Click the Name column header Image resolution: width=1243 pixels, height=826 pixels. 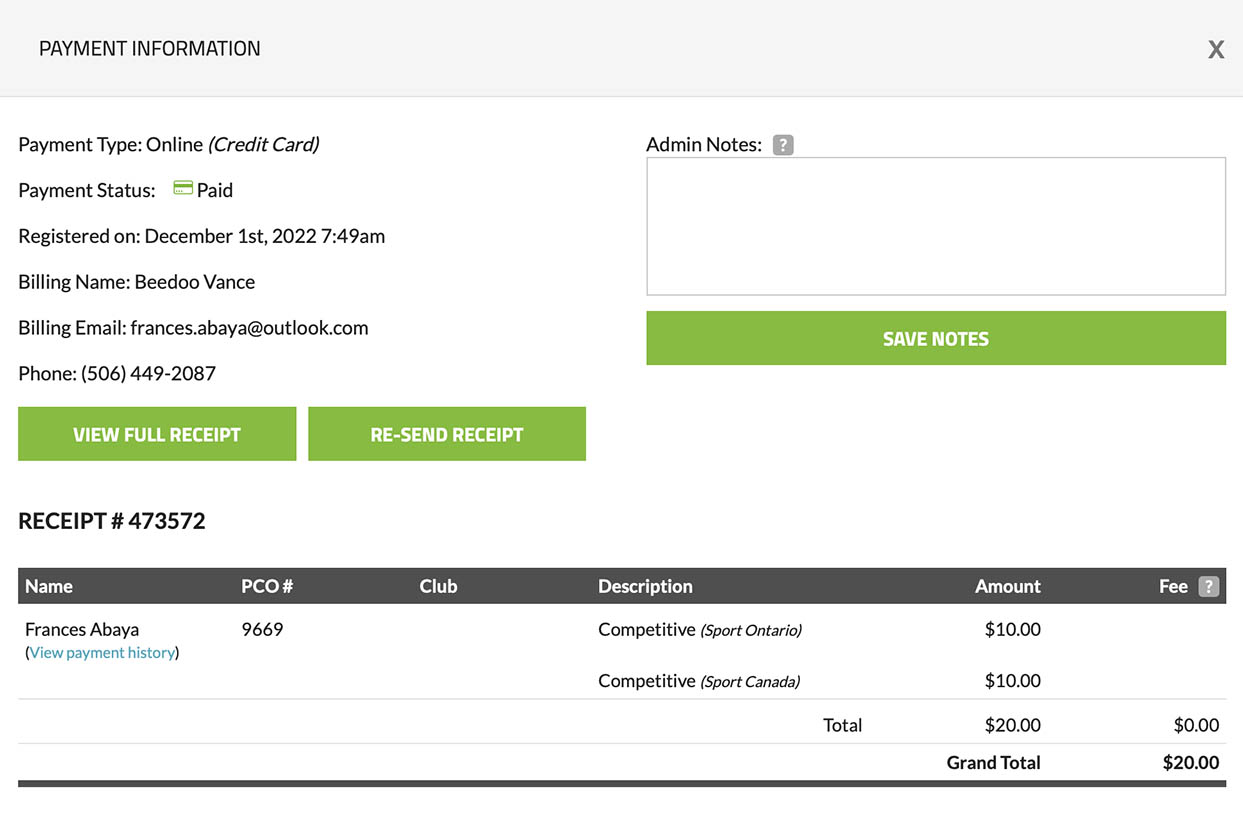[x=49, y=587]
